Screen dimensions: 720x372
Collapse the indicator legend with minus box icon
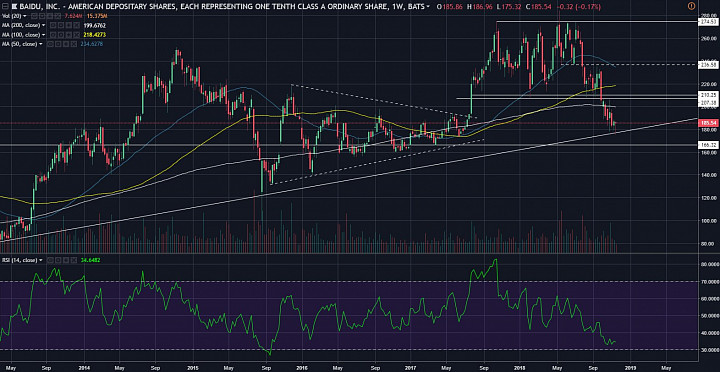(x=5, y=6)
